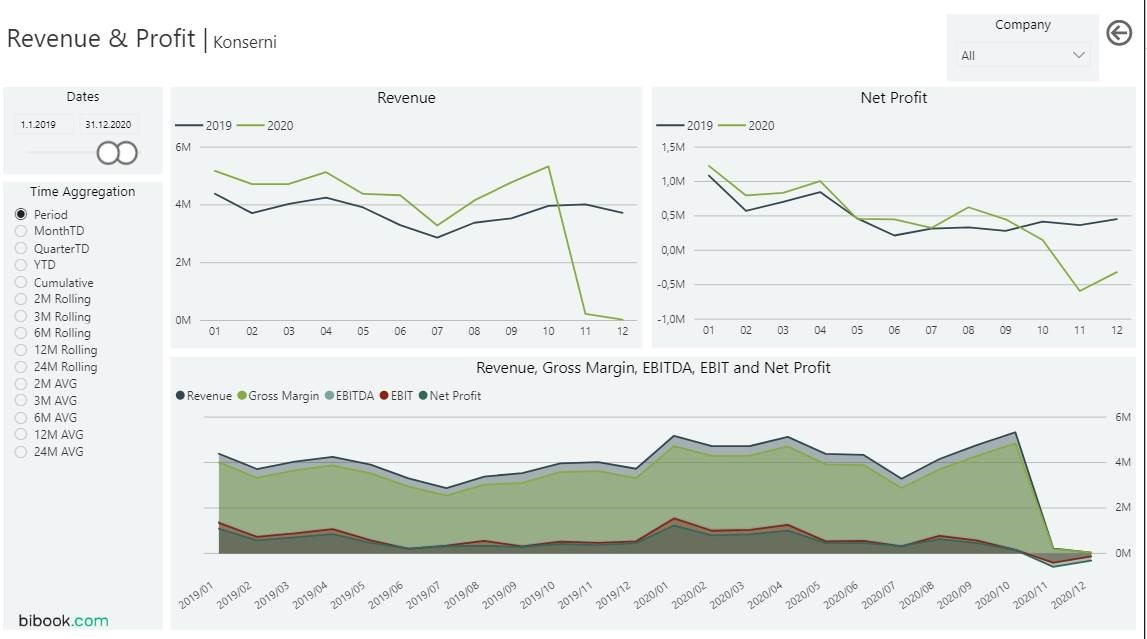Image resolution: width=1147 pixels, height=639 pixels.
Task: Click the Gross Margin legend marker
Action: (242, 396)
